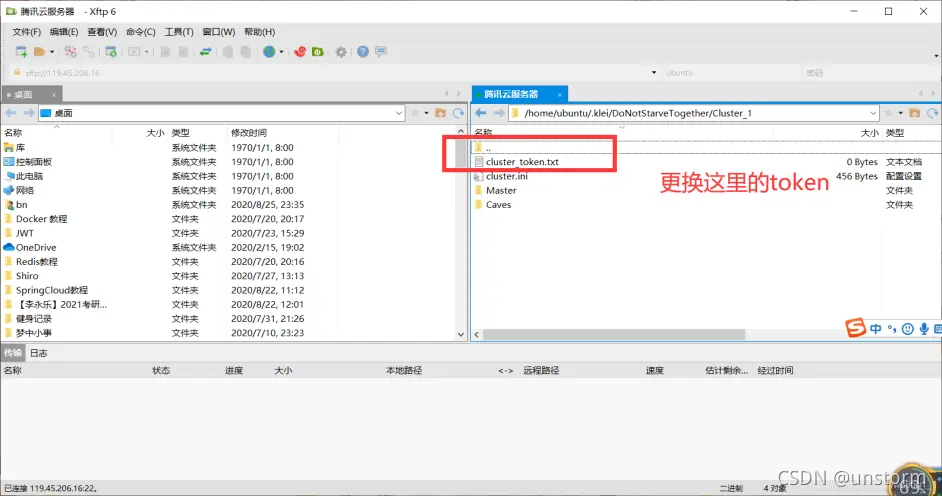Screen dimensions: 942x496
Task: Open the 工具(T) menu
Action: [x=179, y=32]
